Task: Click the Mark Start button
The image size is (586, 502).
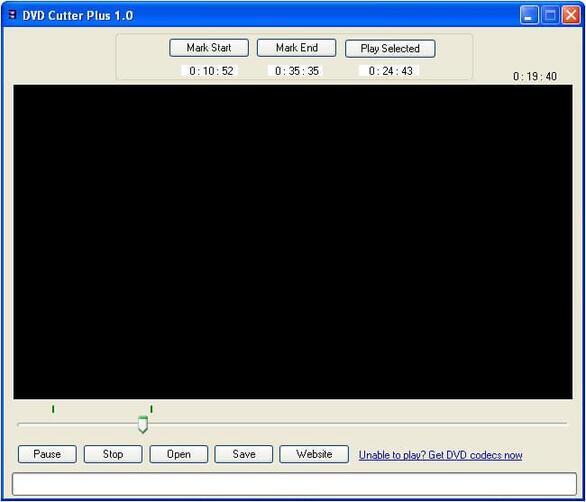Action: point(209,48)
